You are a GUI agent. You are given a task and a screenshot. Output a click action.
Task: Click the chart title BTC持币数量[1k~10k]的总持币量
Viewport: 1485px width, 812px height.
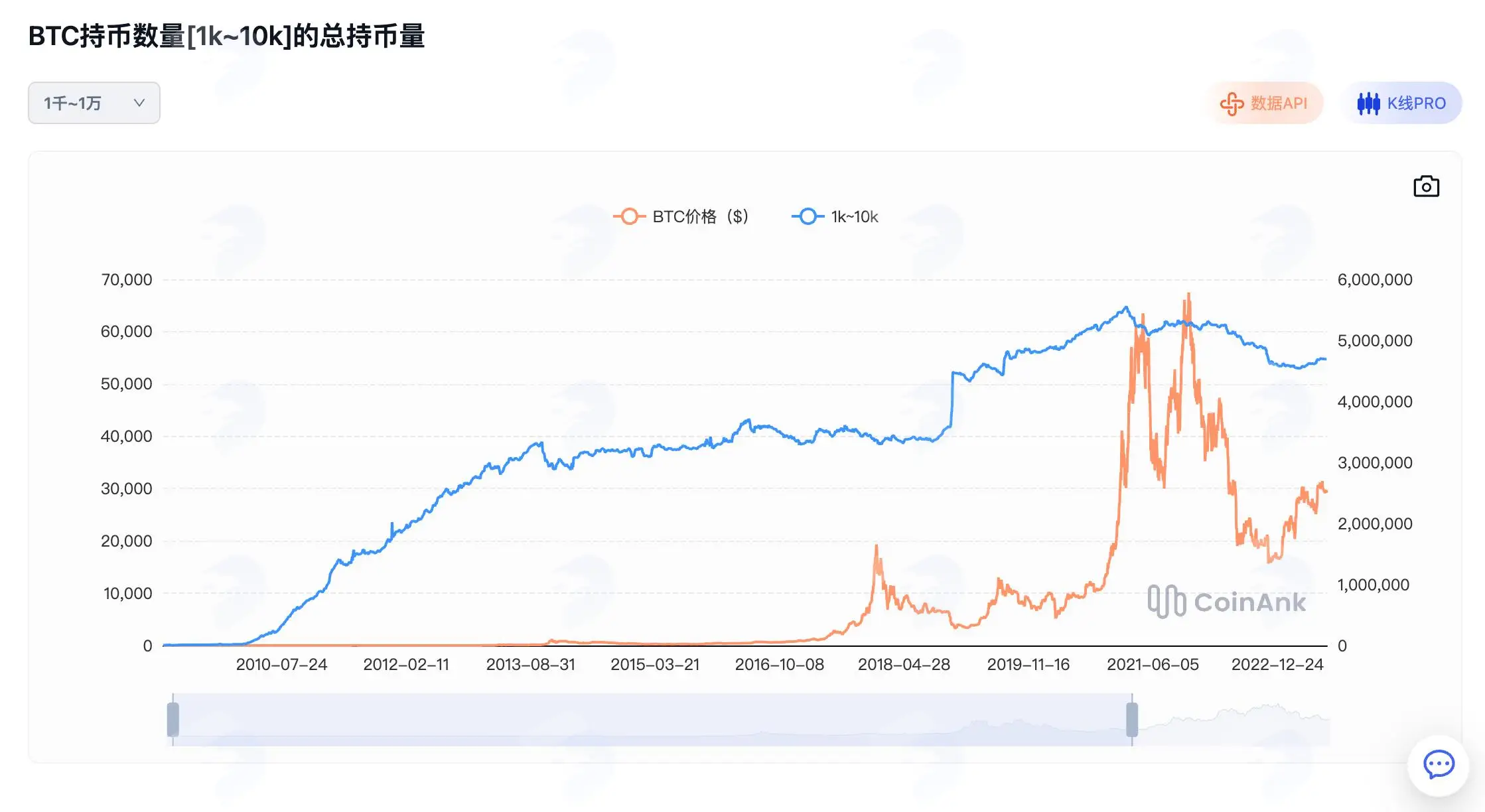coord(226,36)
